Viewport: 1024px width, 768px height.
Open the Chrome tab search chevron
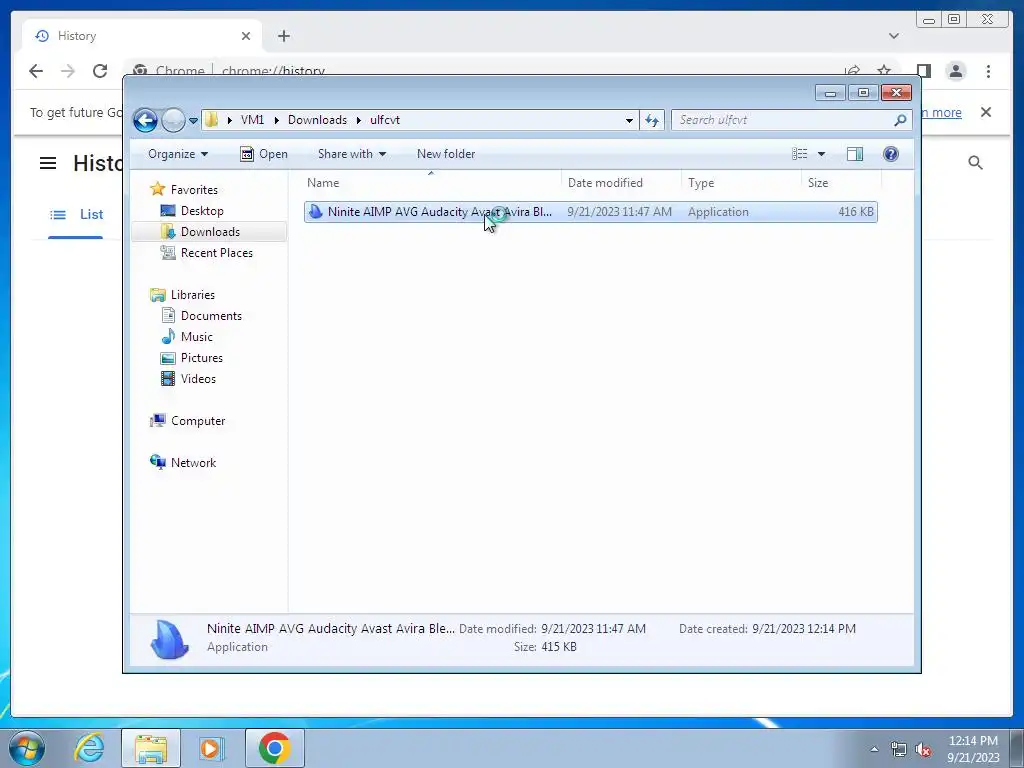(x=893, y=37)
